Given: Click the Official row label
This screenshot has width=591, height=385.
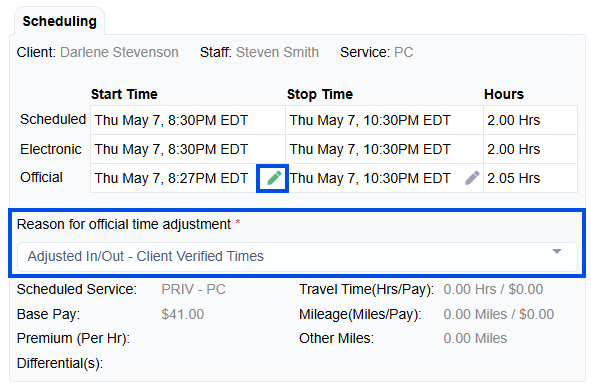Looking at the screenshot, I should tap(41, 177).
